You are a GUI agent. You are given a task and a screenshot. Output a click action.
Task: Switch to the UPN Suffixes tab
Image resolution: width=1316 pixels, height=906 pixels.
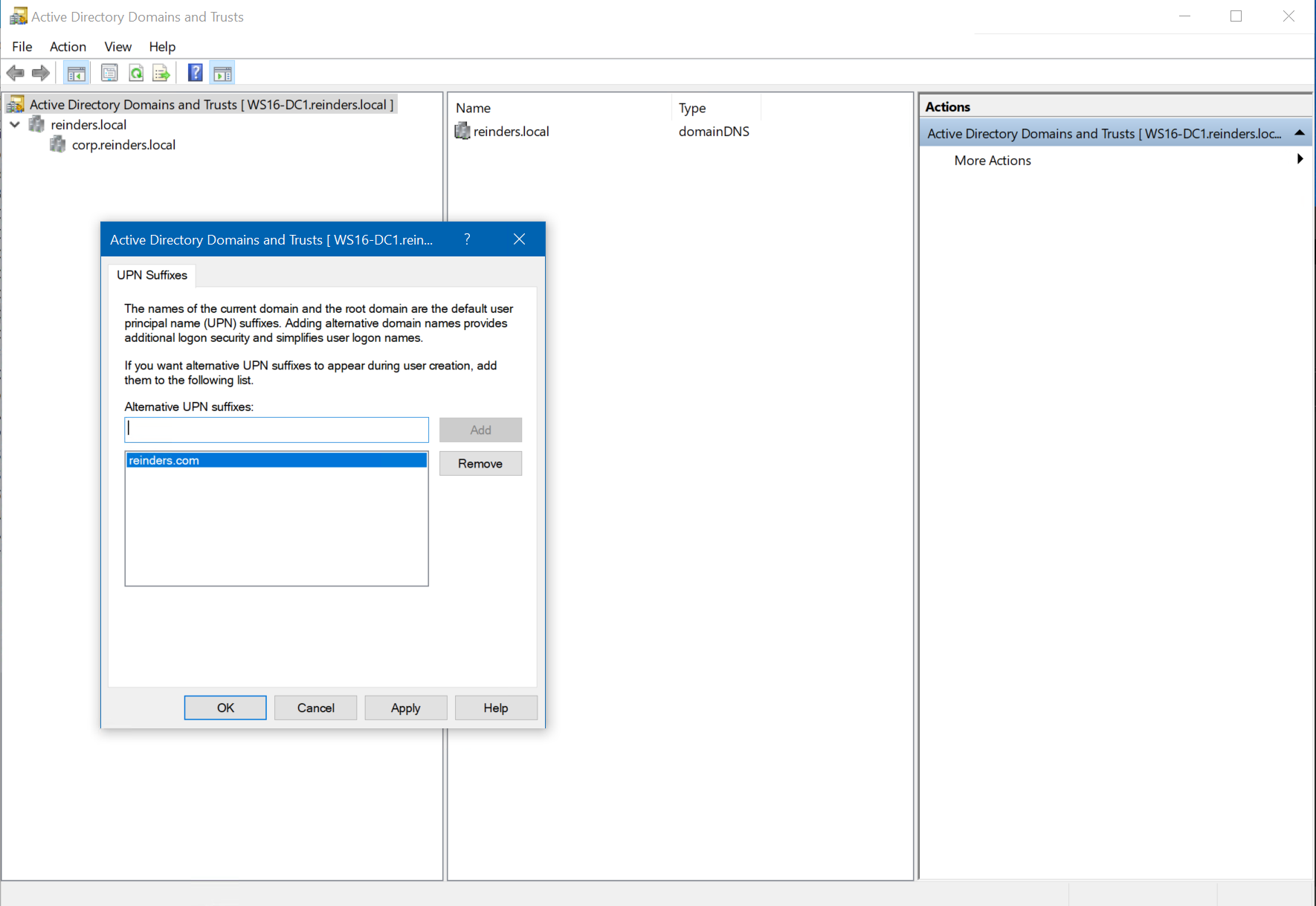point(152,275)
